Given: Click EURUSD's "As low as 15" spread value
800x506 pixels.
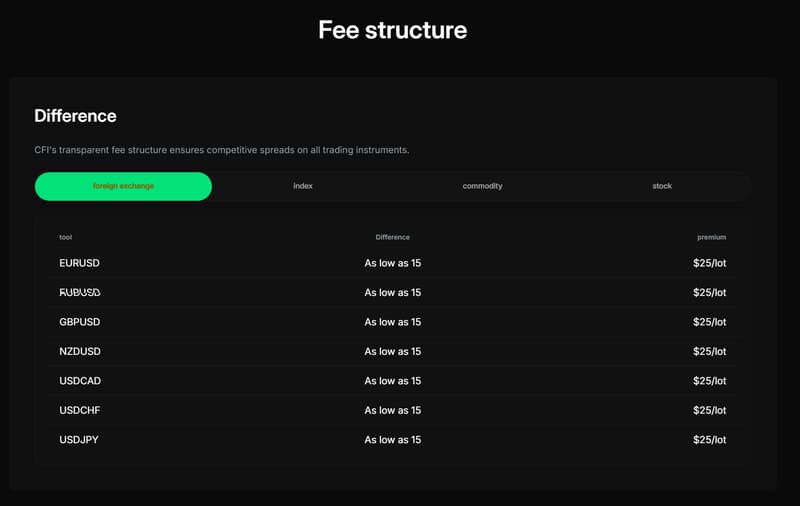Looking at the screenshot, I should pyautogui.click(x=392, y=263).
